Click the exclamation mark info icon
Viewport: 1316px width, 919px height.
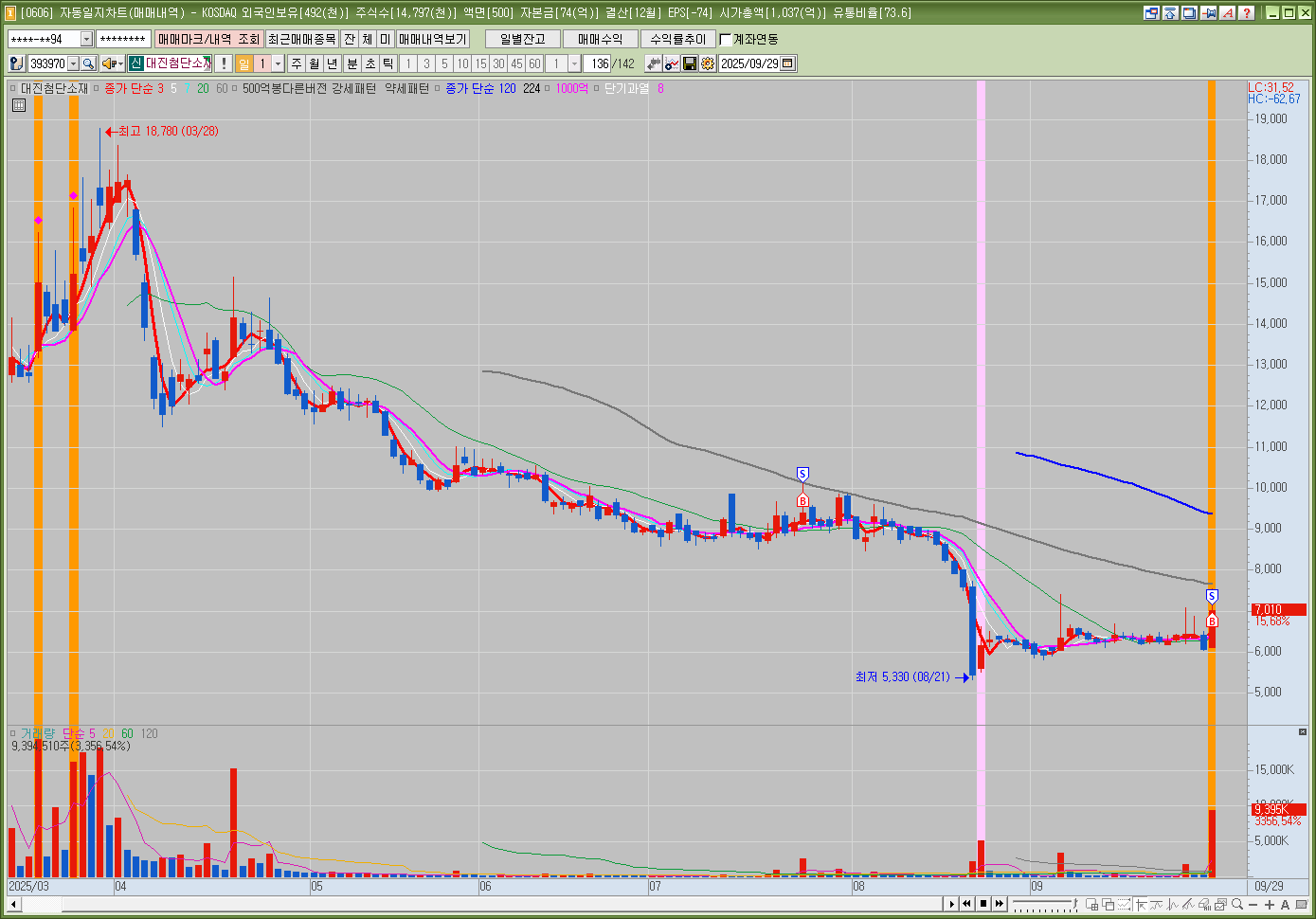click(223, 63)
